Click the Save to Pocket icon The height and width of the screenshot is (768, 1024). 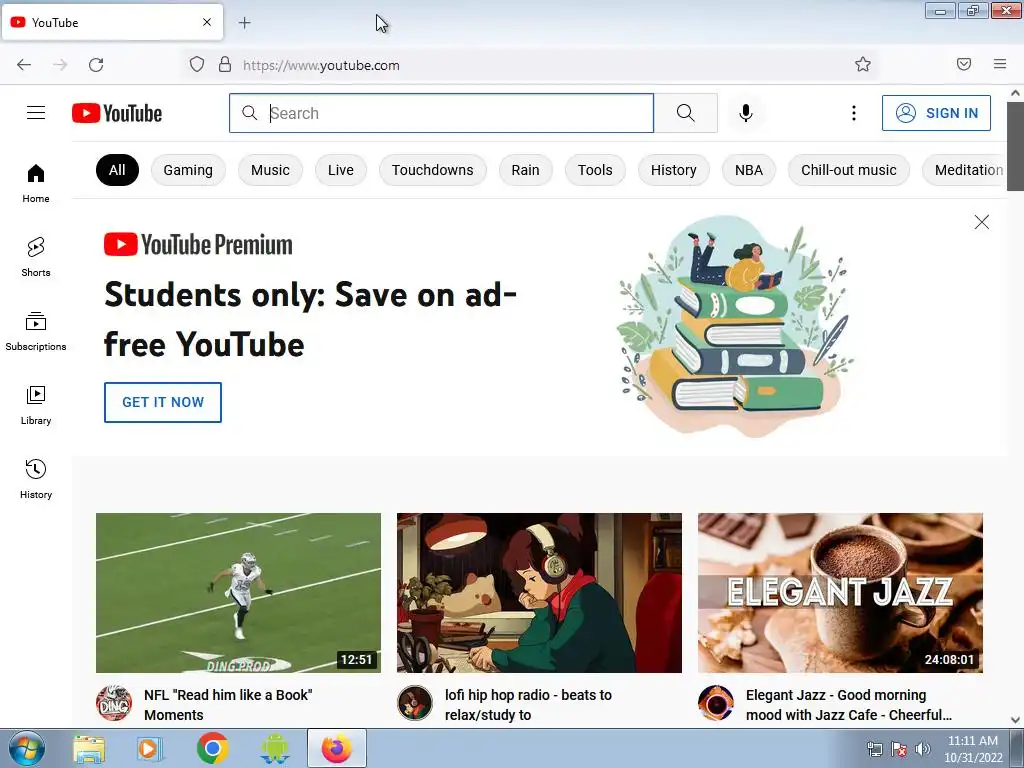[964, 64]
